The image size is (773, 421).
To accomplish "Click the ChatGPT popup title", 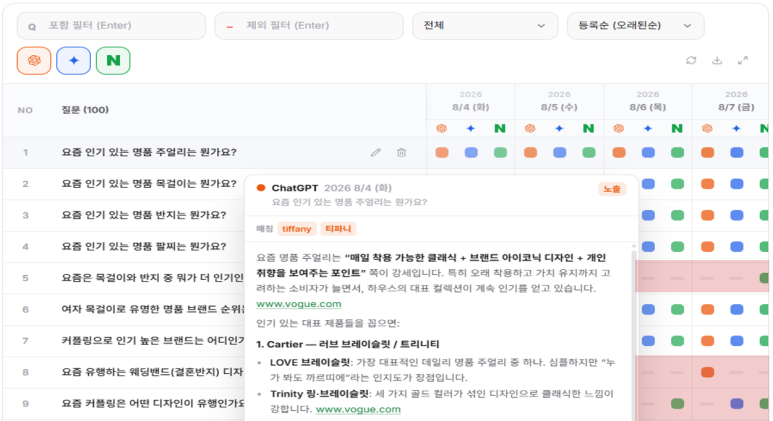I will click(x=295, y=188).
